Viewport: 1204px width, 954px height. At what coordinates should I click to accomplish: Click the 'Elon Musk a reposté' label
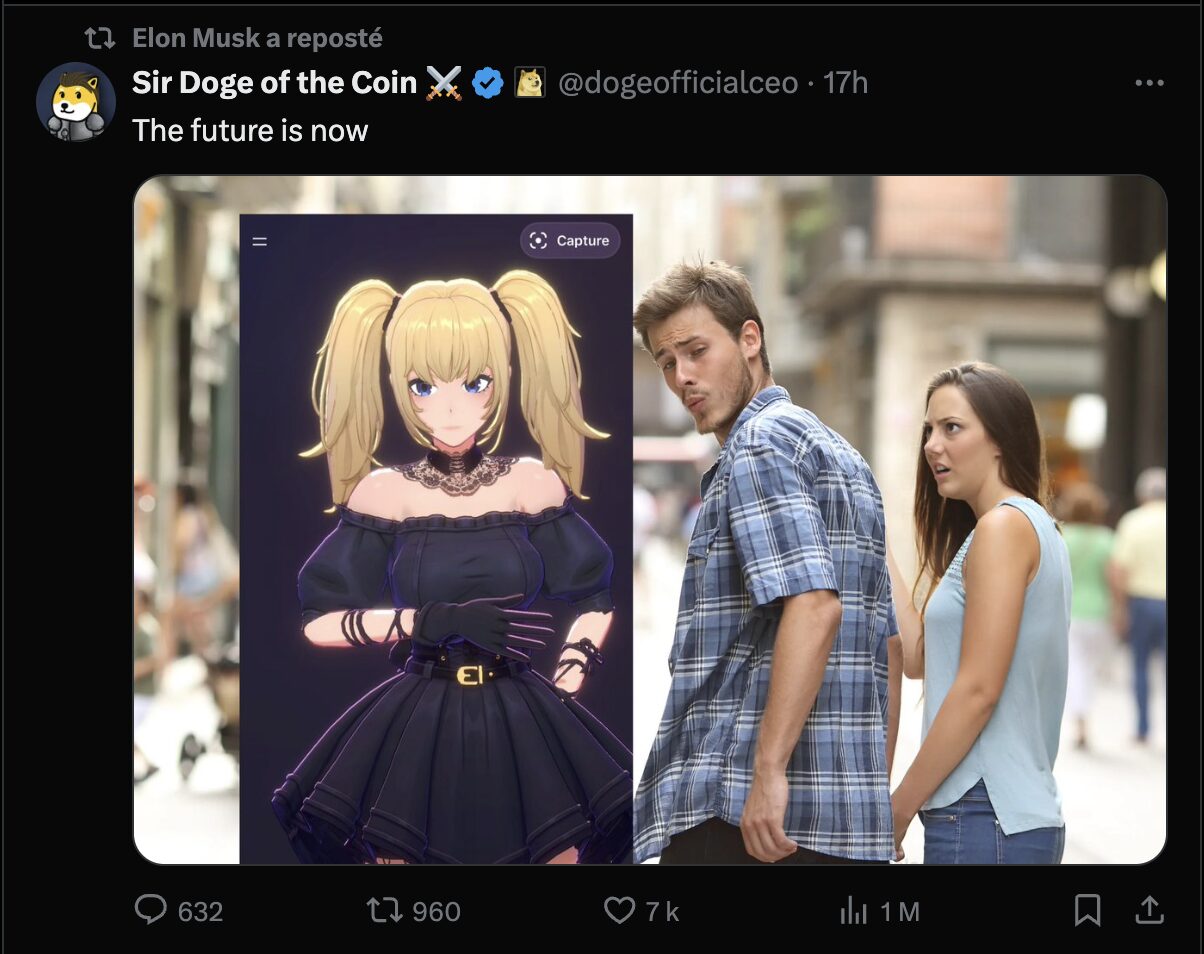pyautogui.click(x=257, y=38)
